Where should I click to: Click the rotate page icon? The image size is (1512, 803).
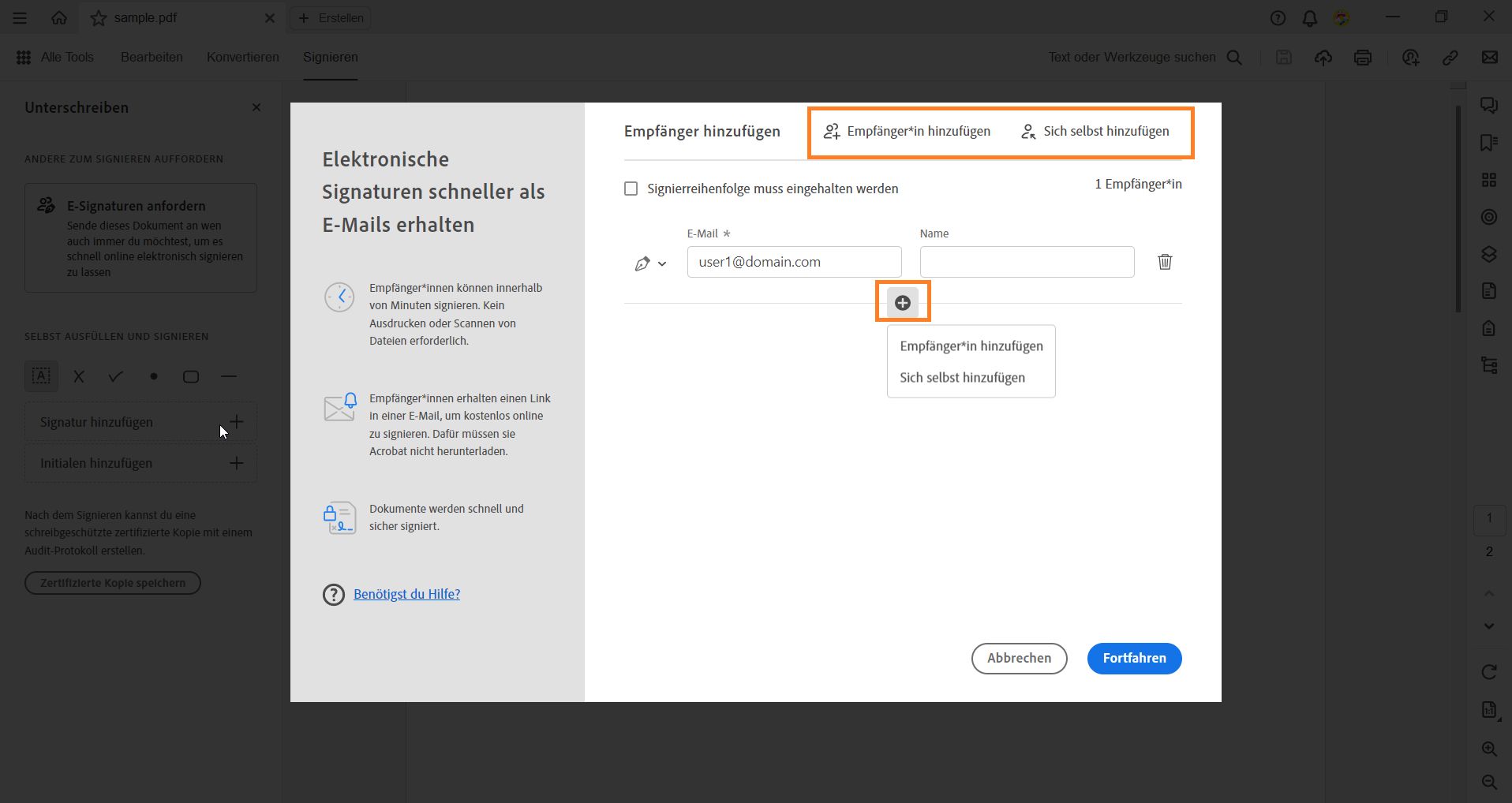coord(1489,671)
